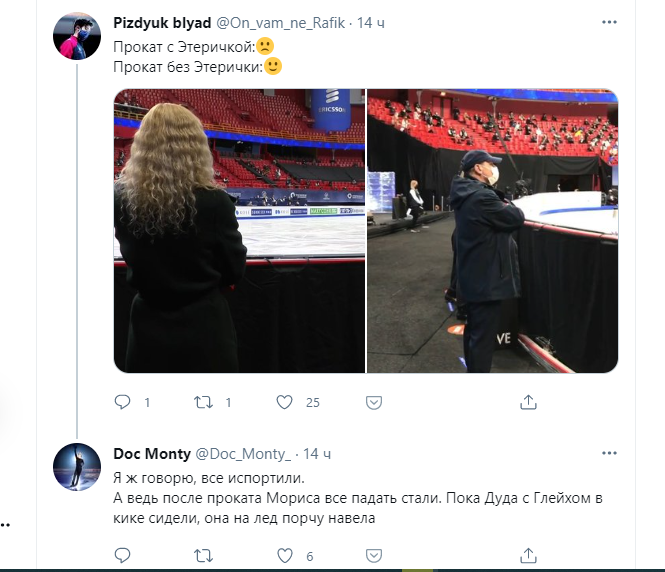Reply to Doc Monty's tweet
Image resolution: width=665 pixels, height=572 pixels.
point(123,555)
